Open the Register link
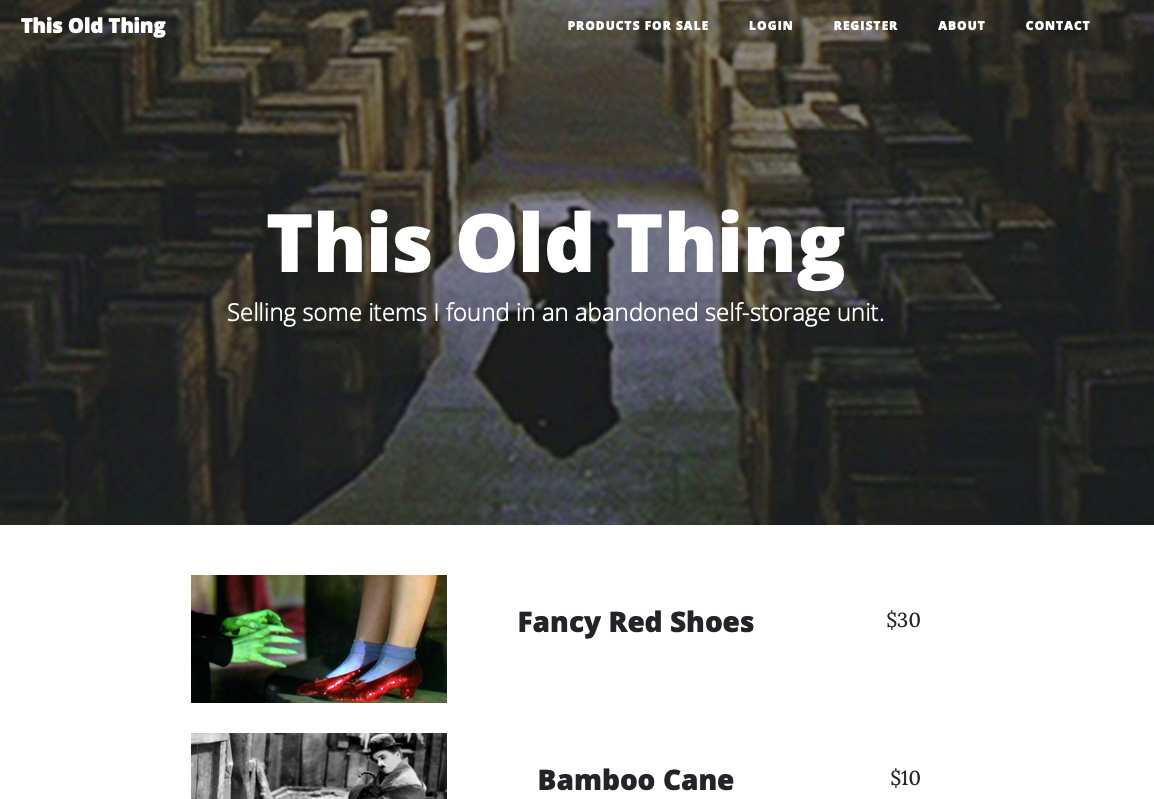This screenshot has height=799, width=1154. tap(865, 26)
